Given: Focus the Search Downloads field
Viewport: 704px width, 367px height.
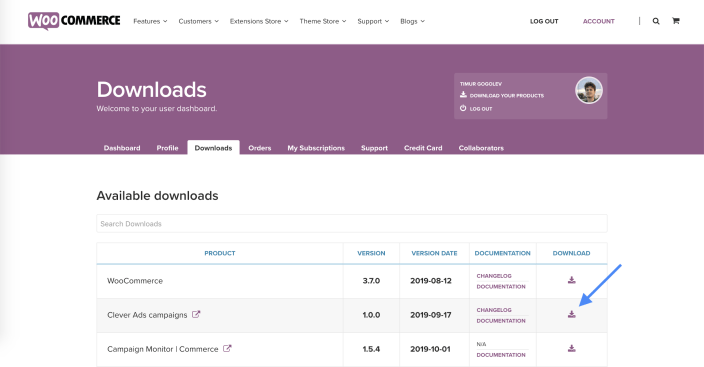Looking at the screenshot, I should pos(352,224).
